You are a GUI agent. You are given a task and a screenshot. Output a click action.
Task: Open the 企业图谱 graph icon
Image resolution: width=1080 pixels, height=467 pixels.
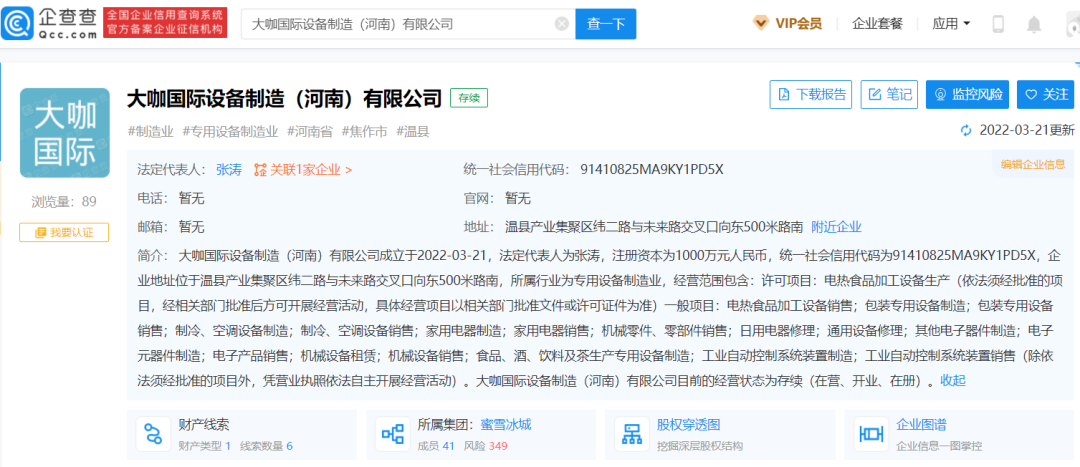(871, 434)
